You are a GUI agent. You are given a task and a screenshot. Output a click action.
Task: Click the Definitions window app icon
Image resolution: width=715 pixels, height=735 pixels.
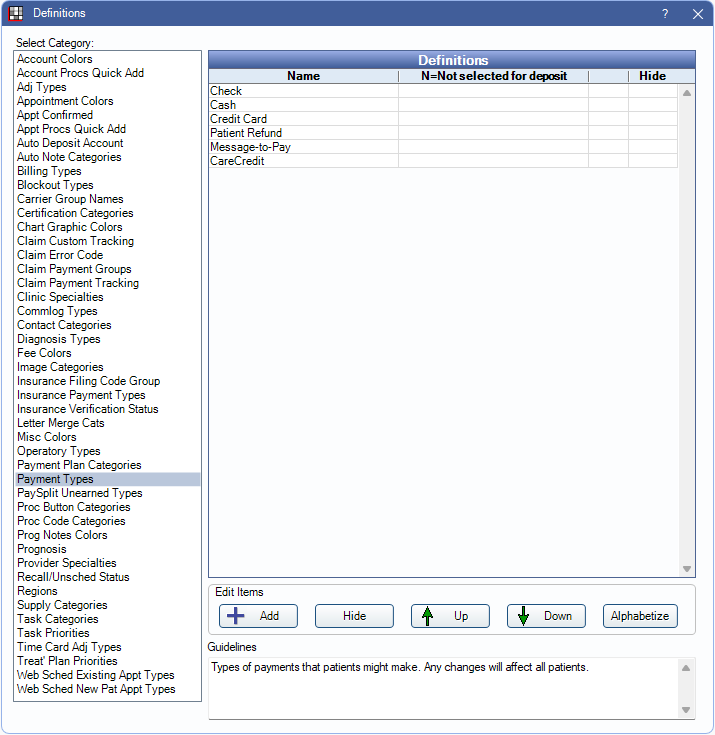(x=16, y=13)
